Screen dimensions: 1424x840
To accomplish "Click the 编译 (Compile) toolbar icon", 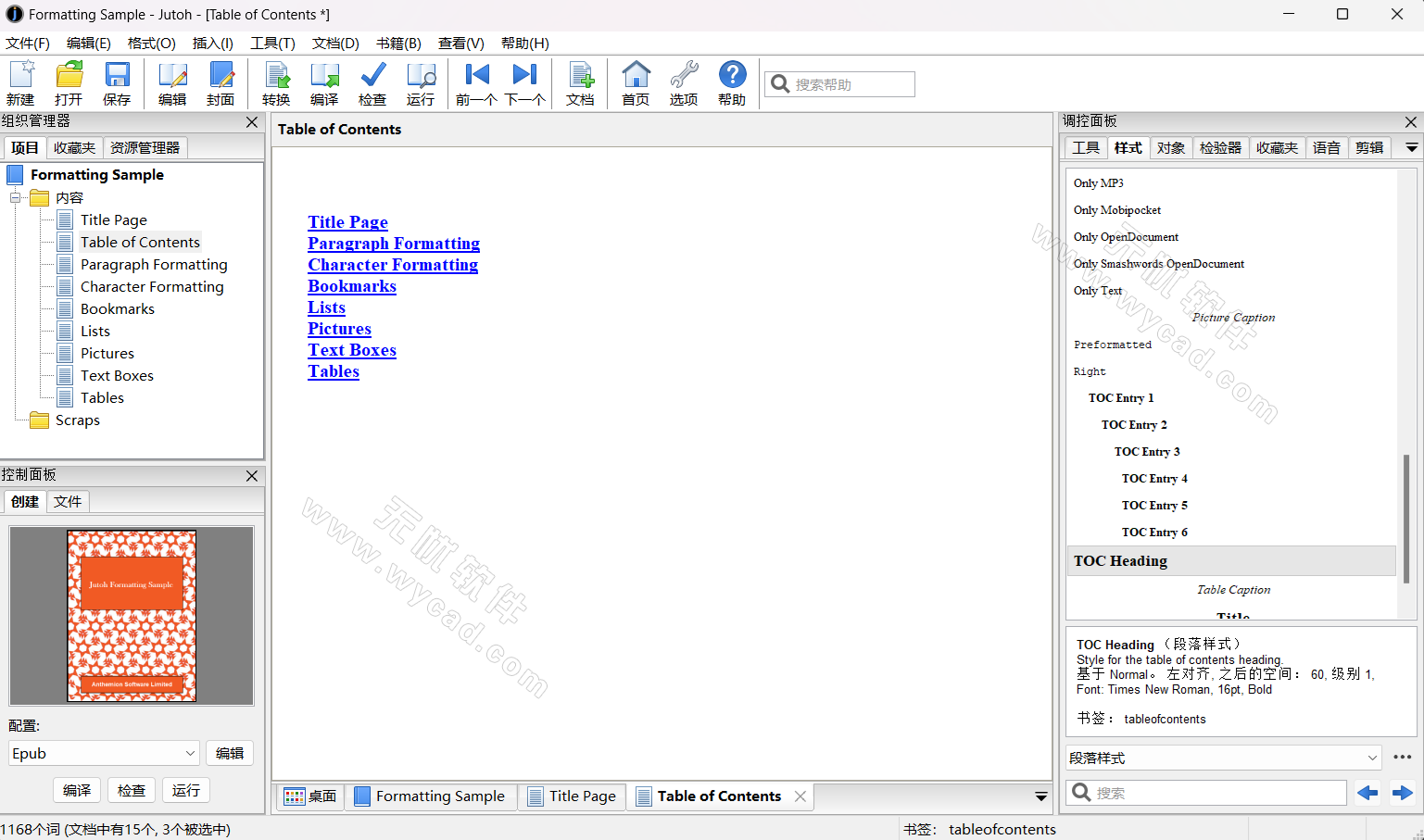I will 324,83.
